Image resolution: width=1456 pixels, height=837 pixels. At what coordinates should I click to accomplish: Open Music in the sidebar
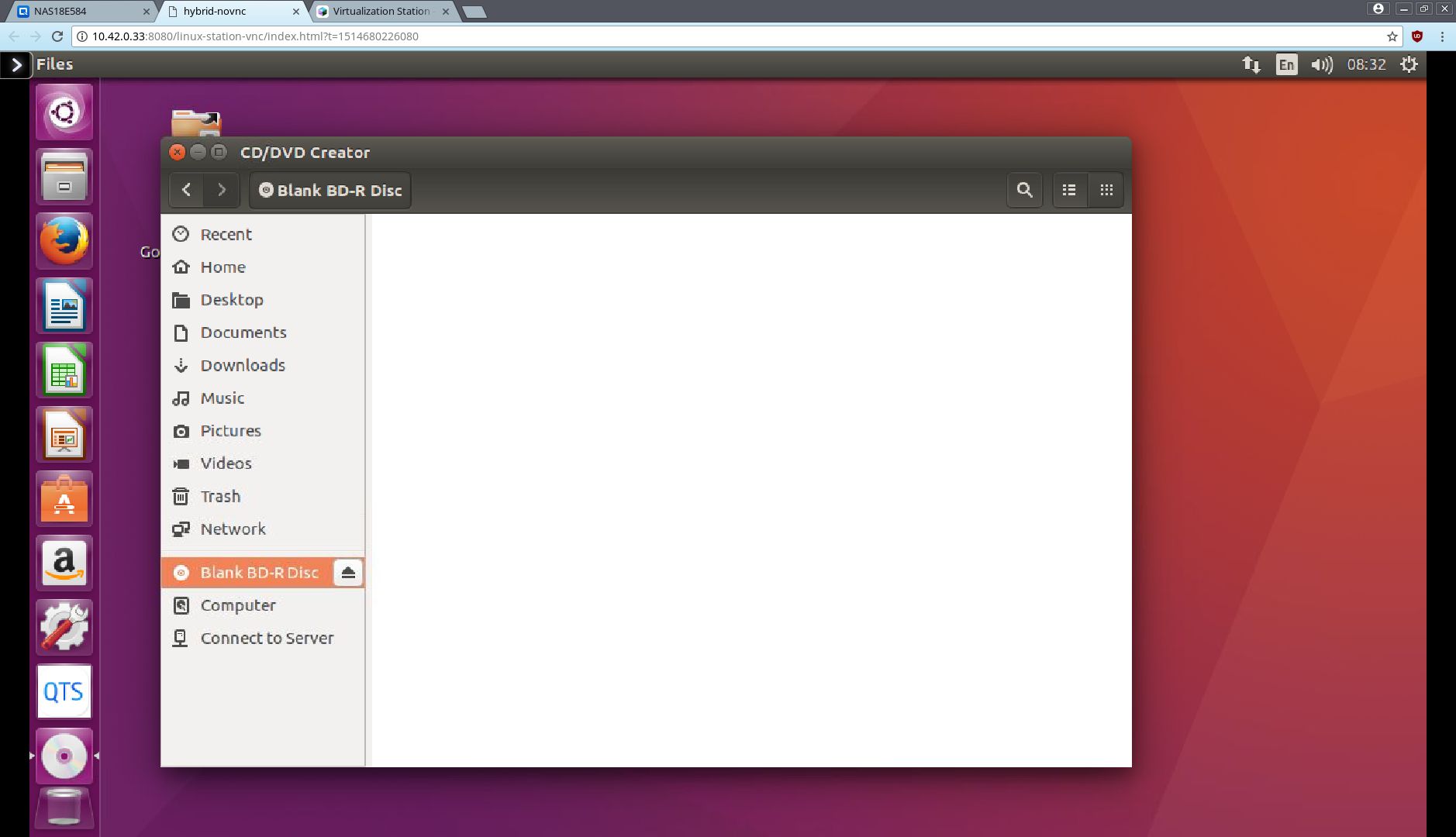coord(263,398)
